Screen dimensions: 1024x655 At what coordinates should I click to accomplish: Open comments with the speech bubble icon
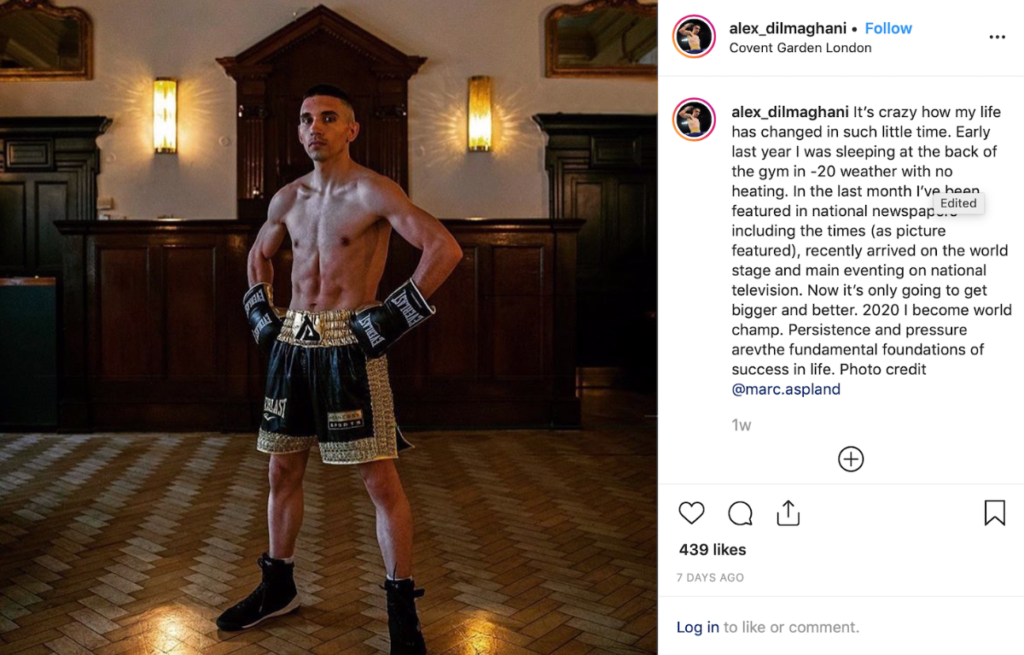(x=740, y=513)
